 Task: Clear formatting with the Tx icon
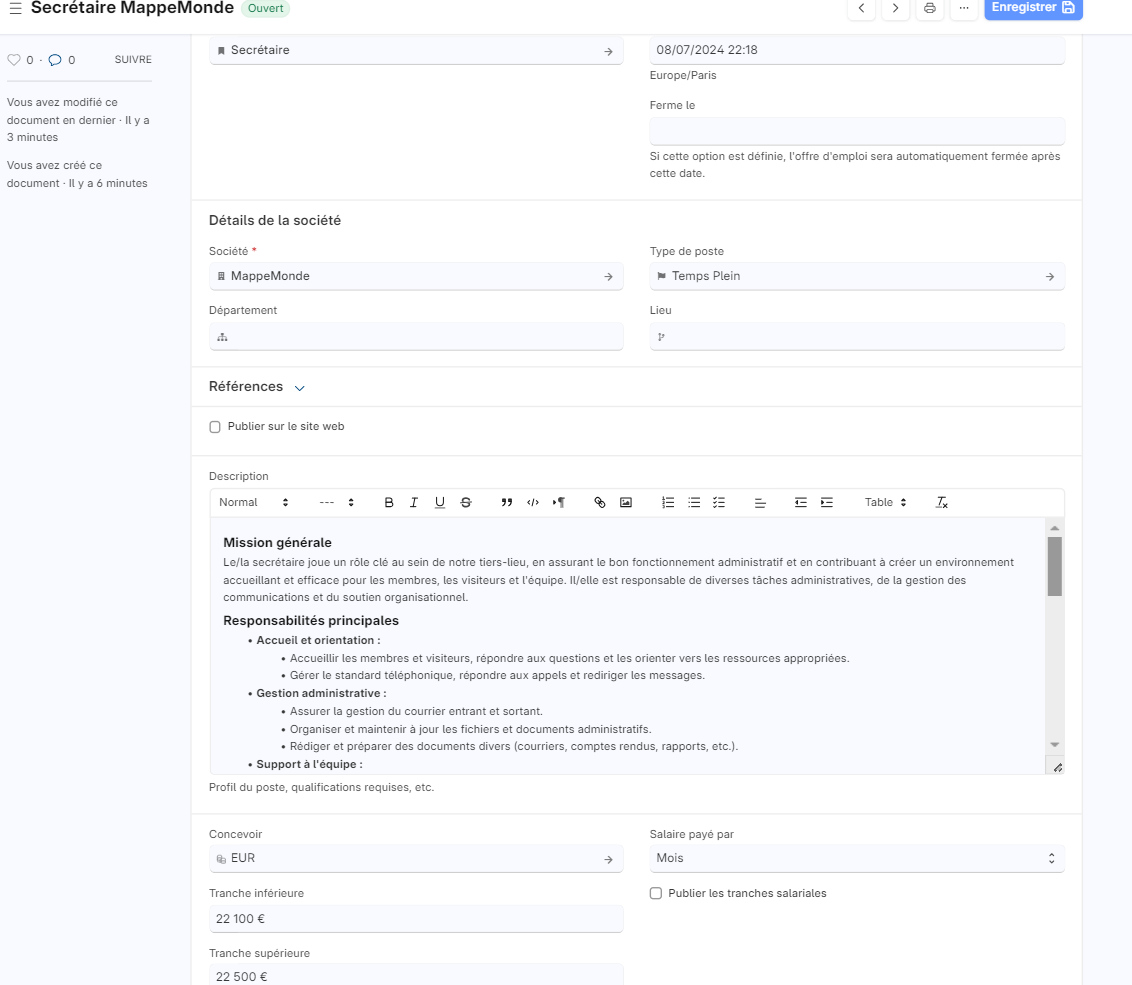click(941, 502)
